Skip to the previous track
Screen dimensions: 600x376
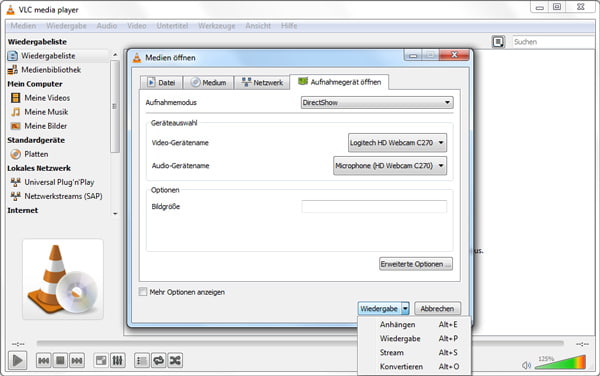pyautogui.click(x=44, y=360)
